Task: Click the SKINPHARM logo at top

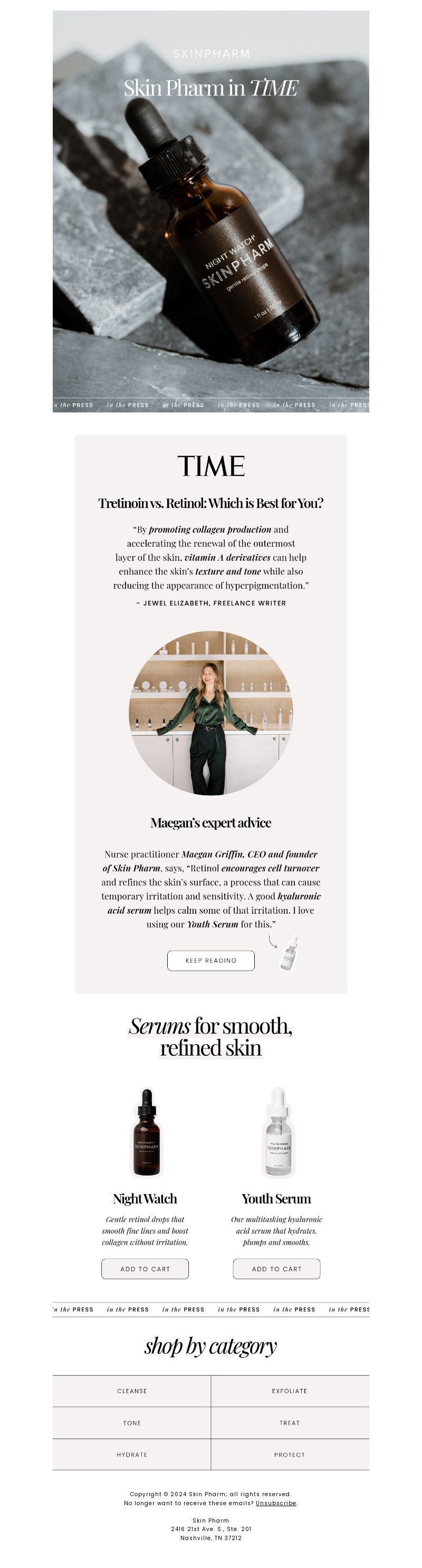Action: click(211, 53)
